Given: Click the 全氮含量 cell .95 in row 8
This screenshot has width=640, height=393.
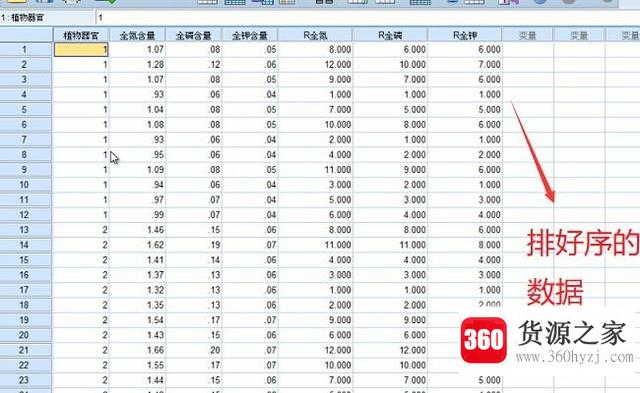Looking at the screenshot, I should 137,155.
